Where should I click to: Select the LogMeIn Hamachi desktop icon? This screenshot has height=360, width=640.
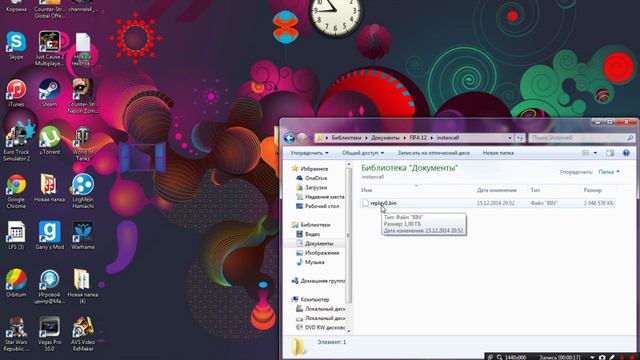[83, 191]
